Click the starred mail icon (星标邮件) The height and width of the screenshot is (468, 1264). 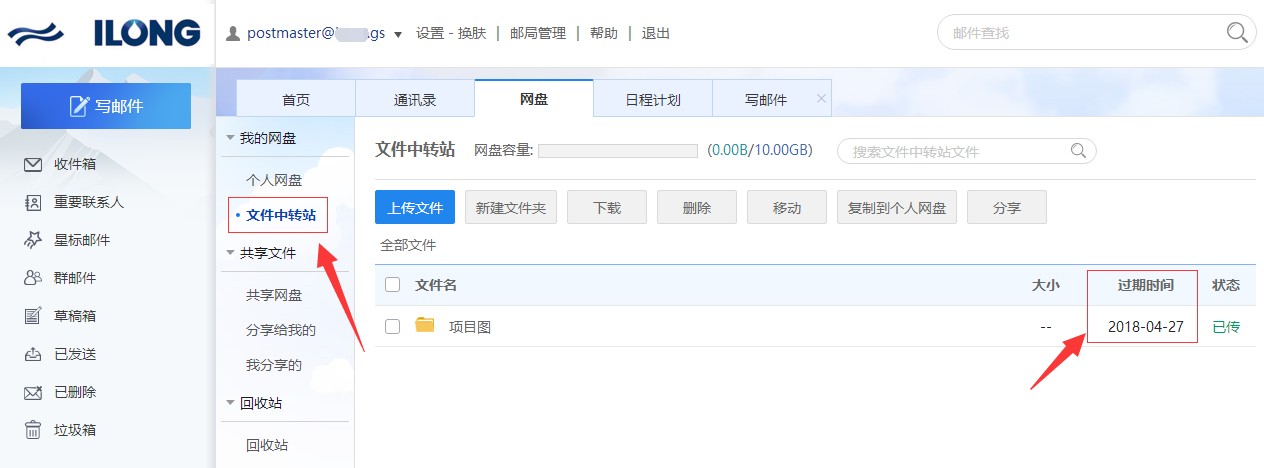point(33,240)
